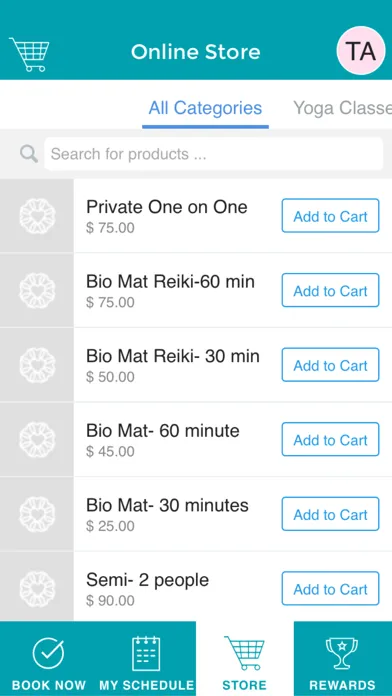Add Bio Mat Reiki-60 min to cart
The height and width of the screenshot is (696, 392).
pos(330,290)
